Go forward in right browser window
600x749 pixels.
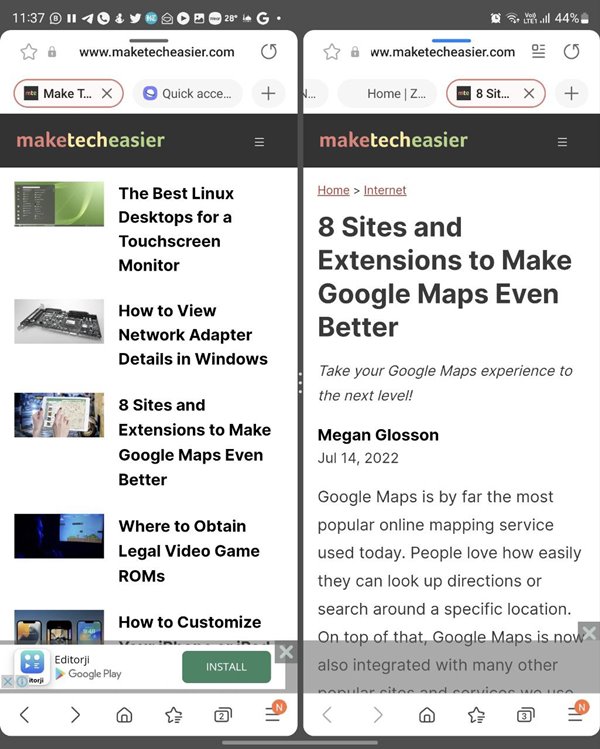pos(377,715)
